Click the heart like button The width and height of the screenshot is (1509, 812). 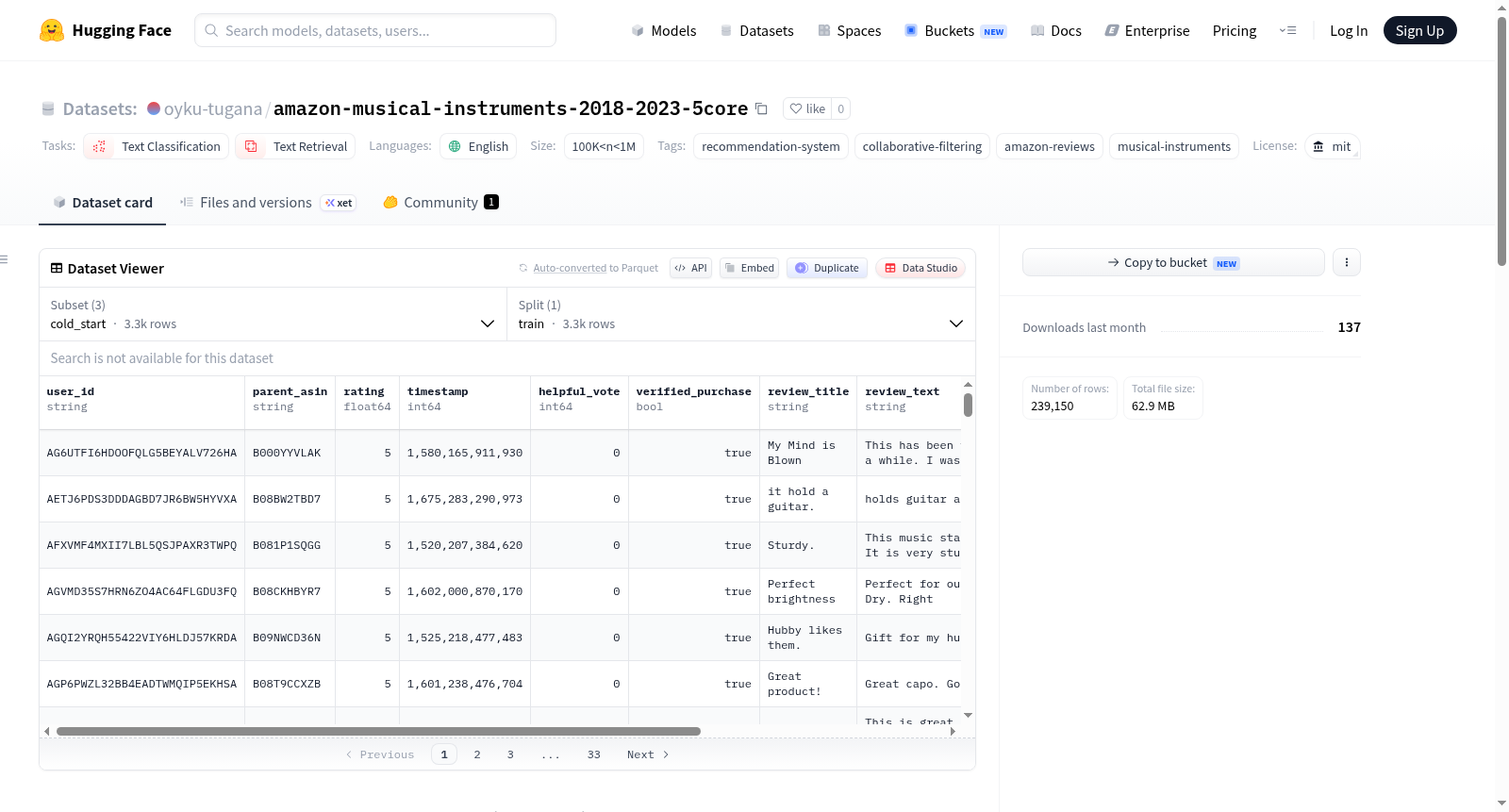tap(807, 108)
